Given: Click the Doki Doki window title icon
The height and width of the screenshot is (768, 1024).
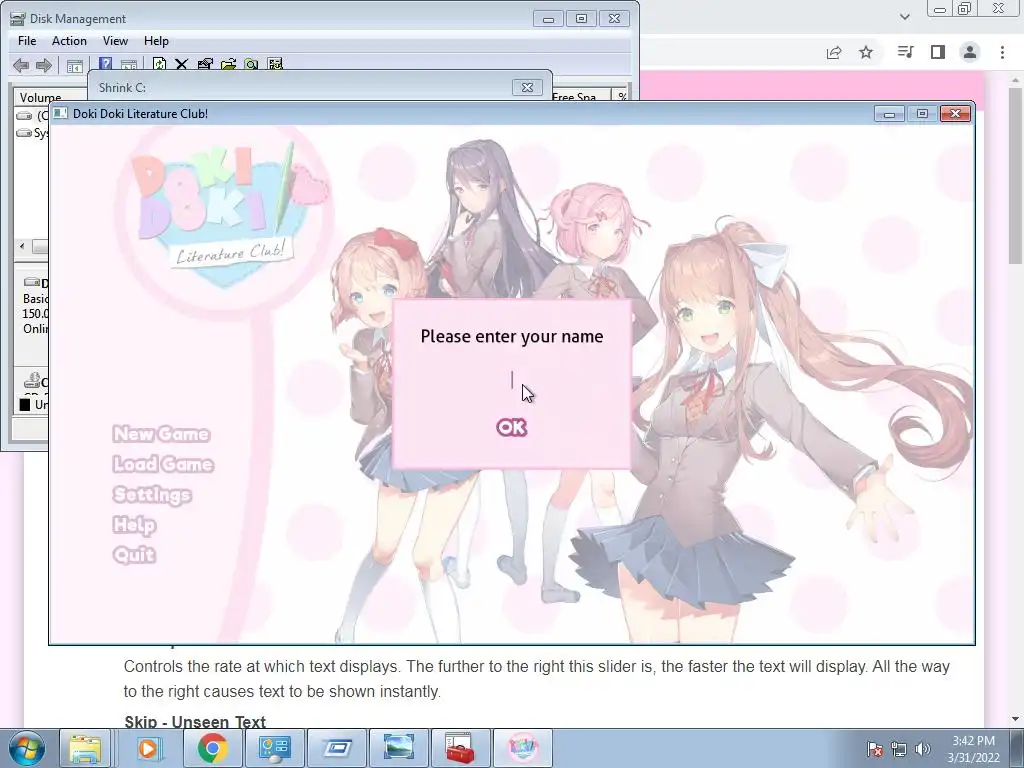Looking at the screenshot, I should tap(60, 114).
